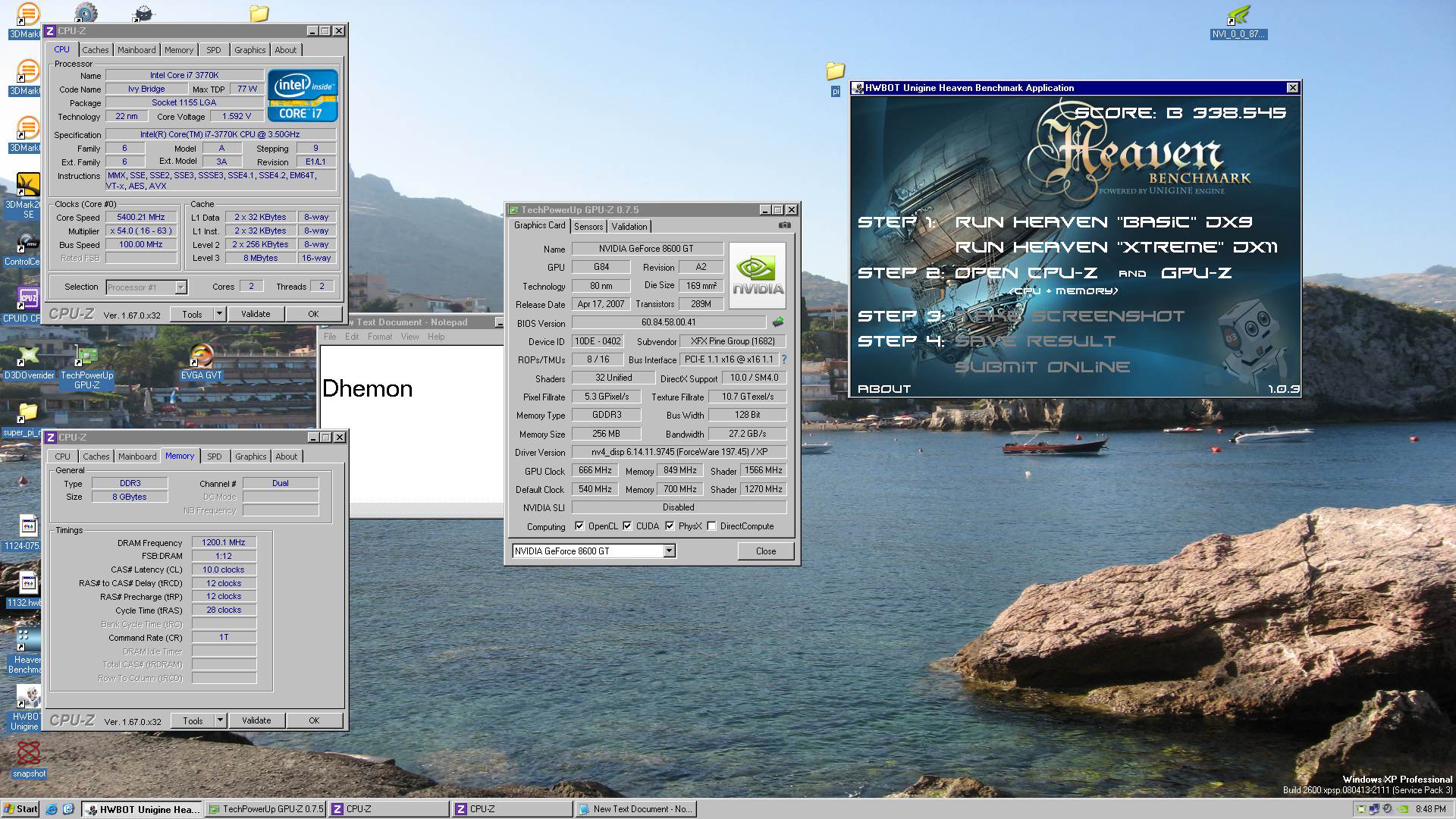
Task: Expand Tools dropdown arrow in upper CPU-Z
Action: [x=220, y=314]
